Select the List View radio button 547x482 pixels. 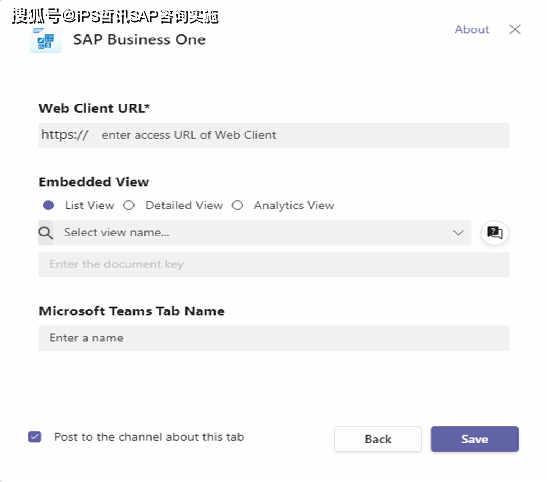point(48,205)
